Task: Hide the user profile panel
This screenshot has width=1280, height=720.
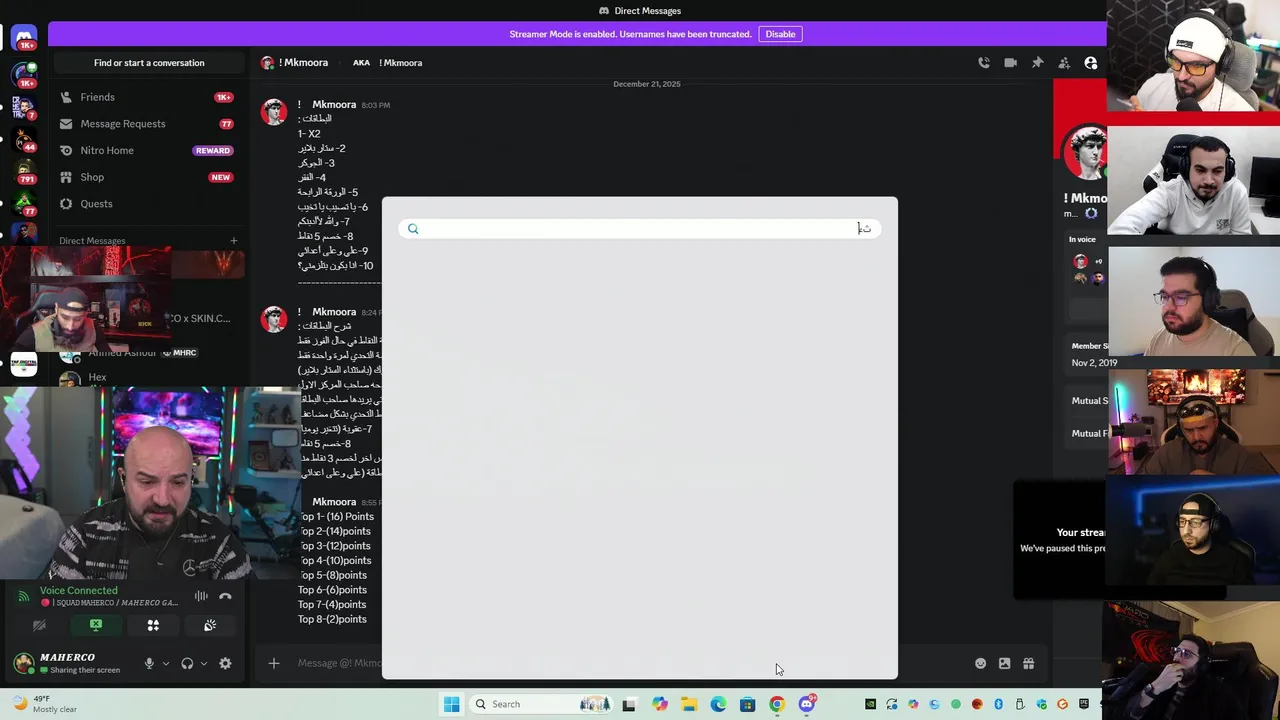Action: (x=1091, y=63)
